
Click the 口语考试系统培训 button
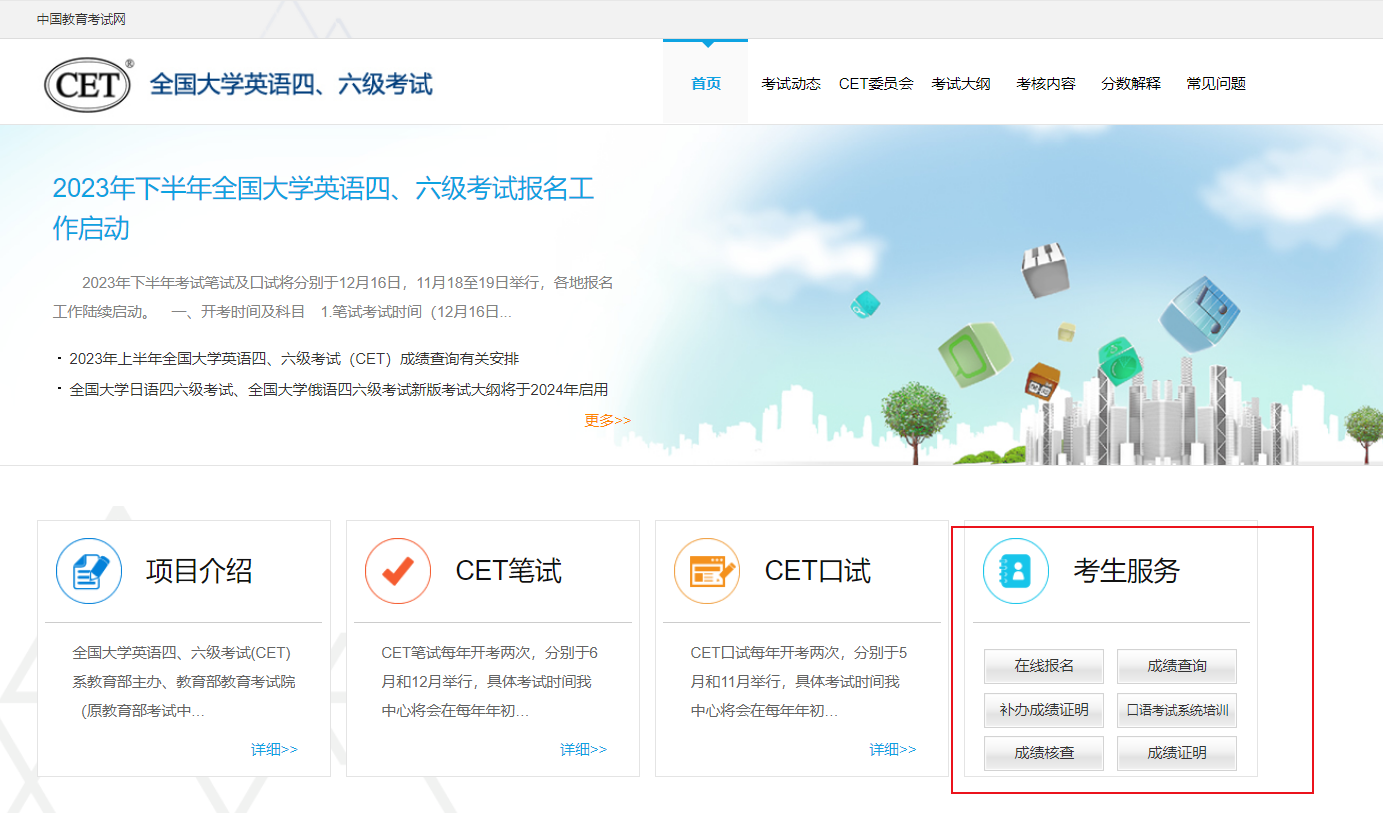1177,710
